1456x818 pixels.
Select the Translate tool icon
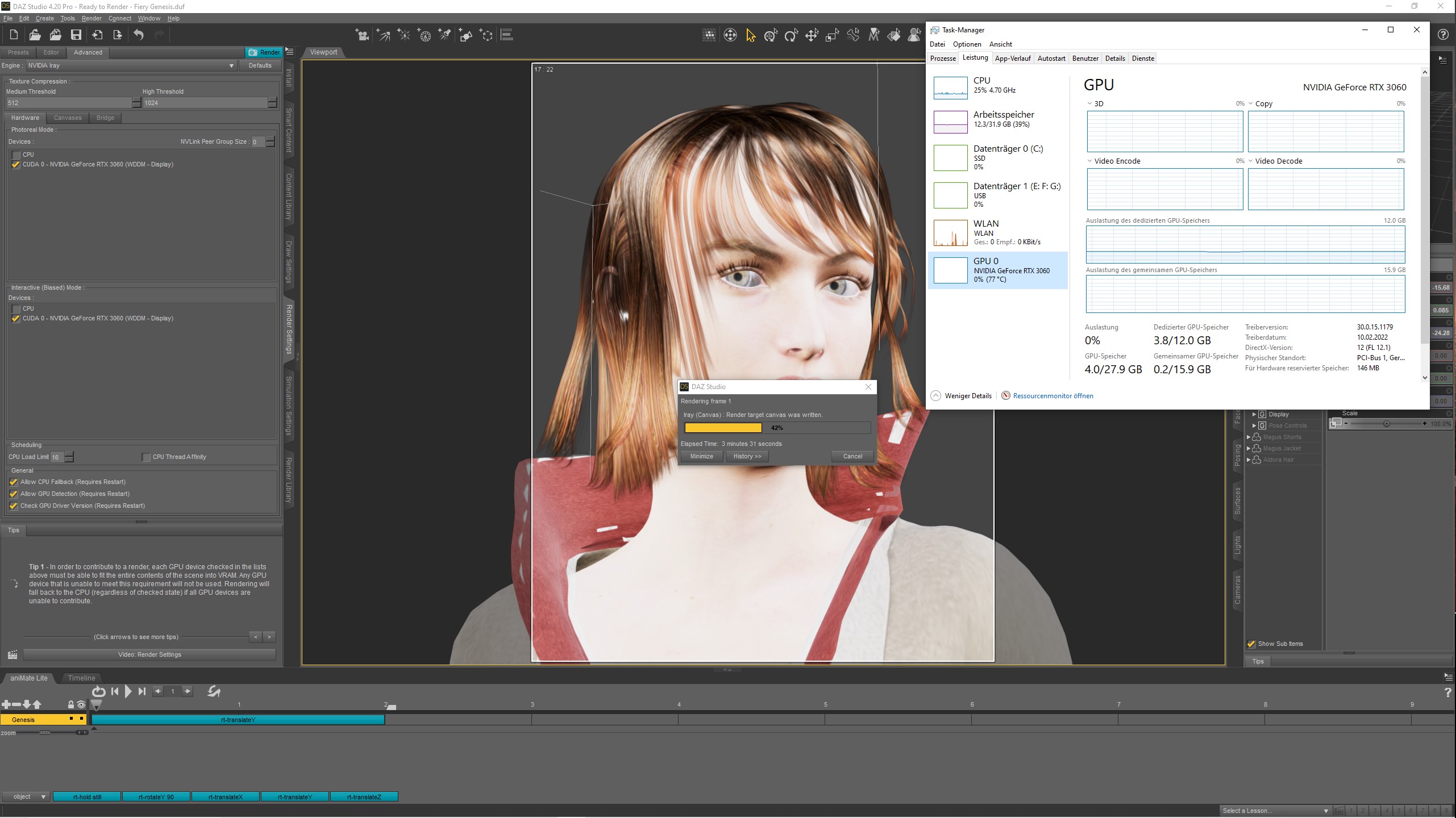tap(812, 36)
